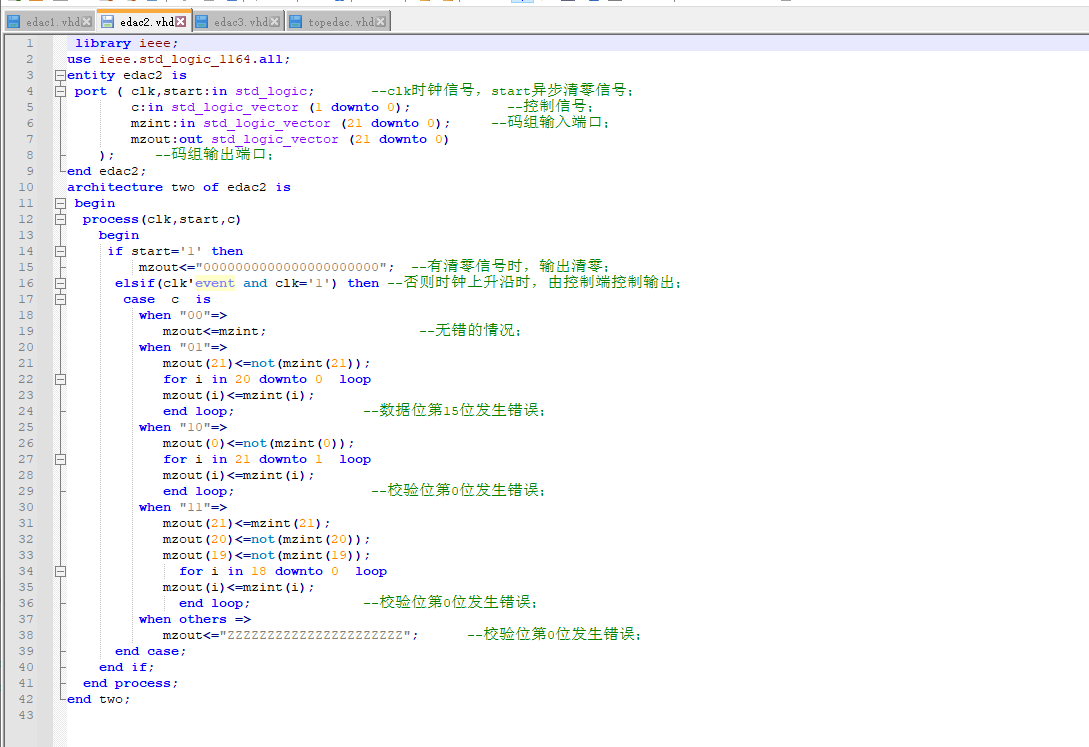1089x747 pixels.
Task: Click 'mzout(19)<=not(mzint(19));' on line 33
Action: 267,555
